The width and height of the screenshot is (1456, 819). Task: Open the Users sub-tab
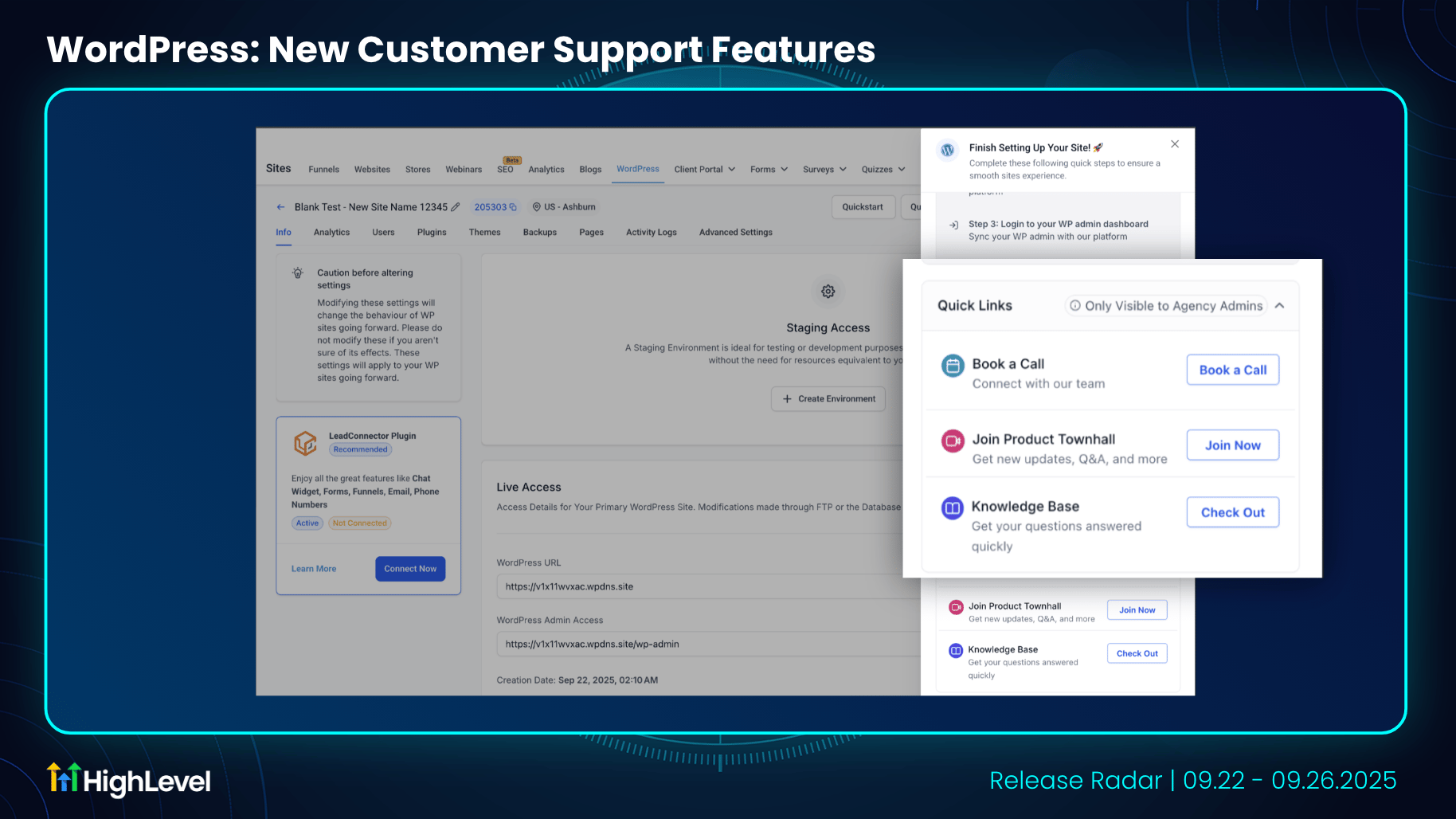383,233
